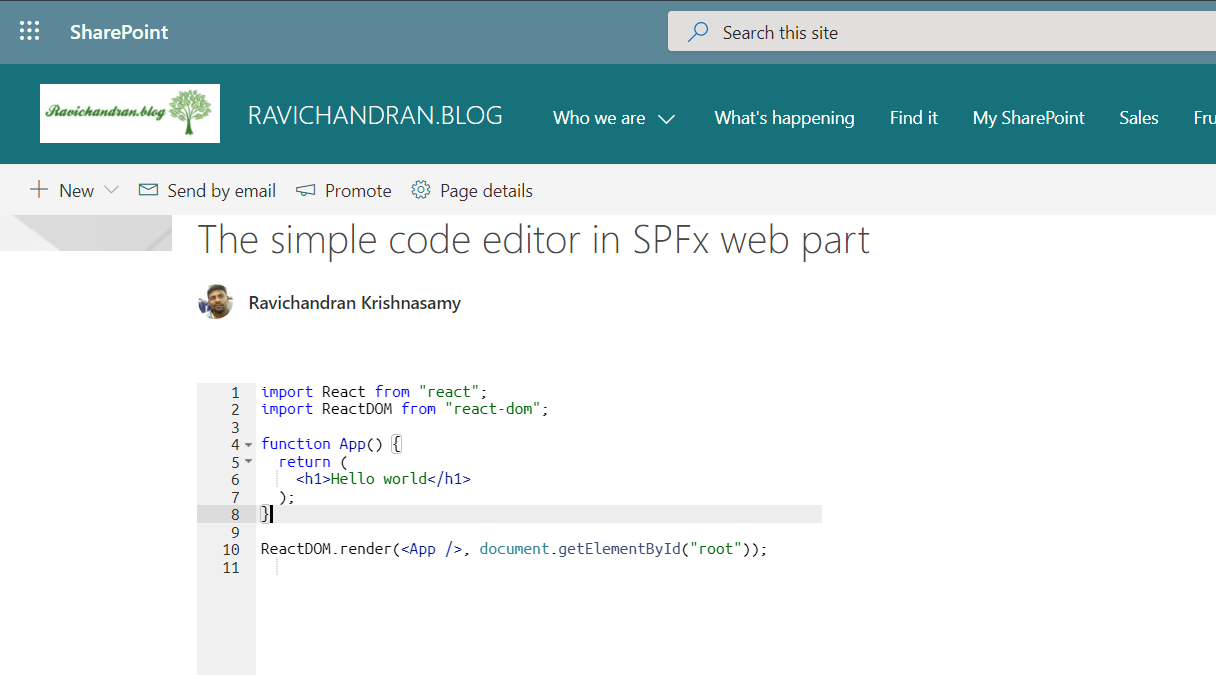The image size is (1216, 675).
Task: Expand the Who we are menu chevron
Action: click(x=667, y=119)
